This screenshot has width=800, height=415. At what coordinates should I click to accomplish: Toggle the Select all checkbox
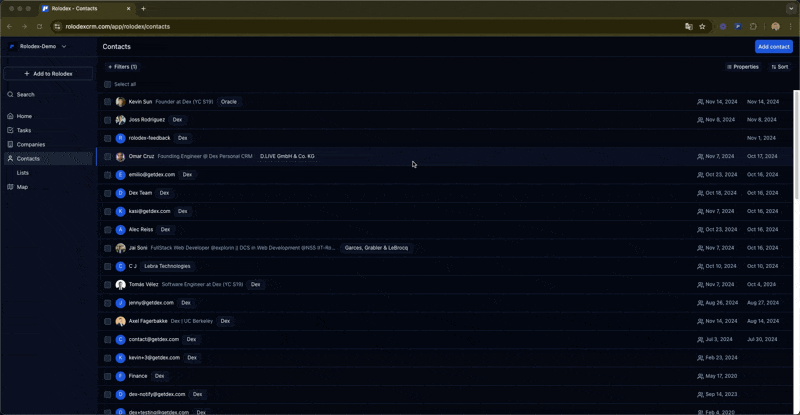(107, 84)
